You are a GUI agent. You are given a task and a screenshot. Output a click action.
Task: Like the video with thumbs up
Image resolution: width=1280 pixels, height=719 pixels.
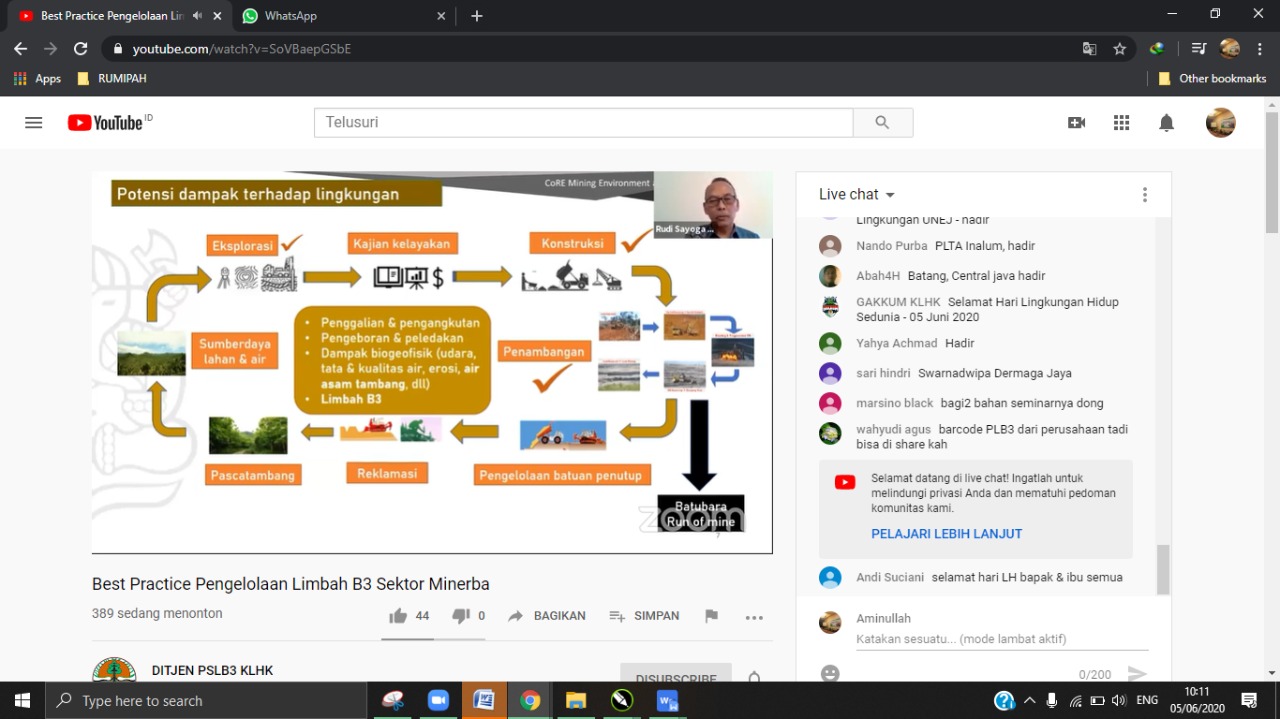click(398, 616)
